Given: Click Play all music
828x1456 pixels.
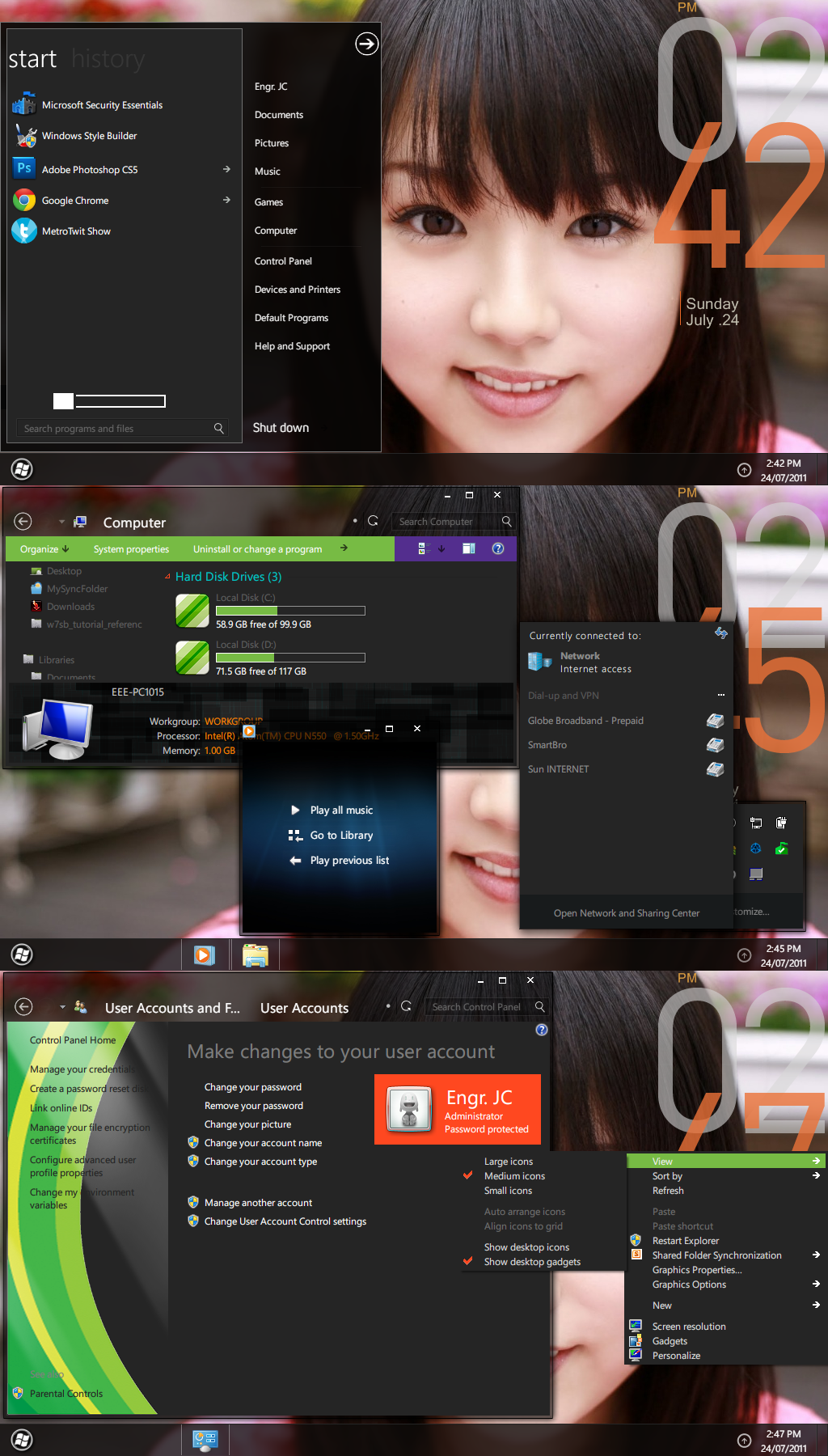Looking at the screenshot, I should point(341,811).
